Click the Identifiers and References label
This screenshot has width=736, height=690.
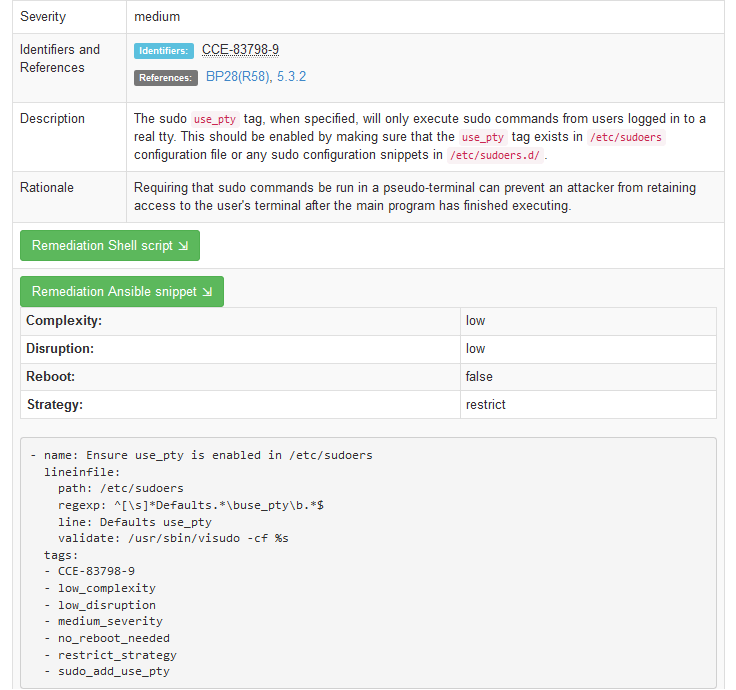[x=60, y=59]
